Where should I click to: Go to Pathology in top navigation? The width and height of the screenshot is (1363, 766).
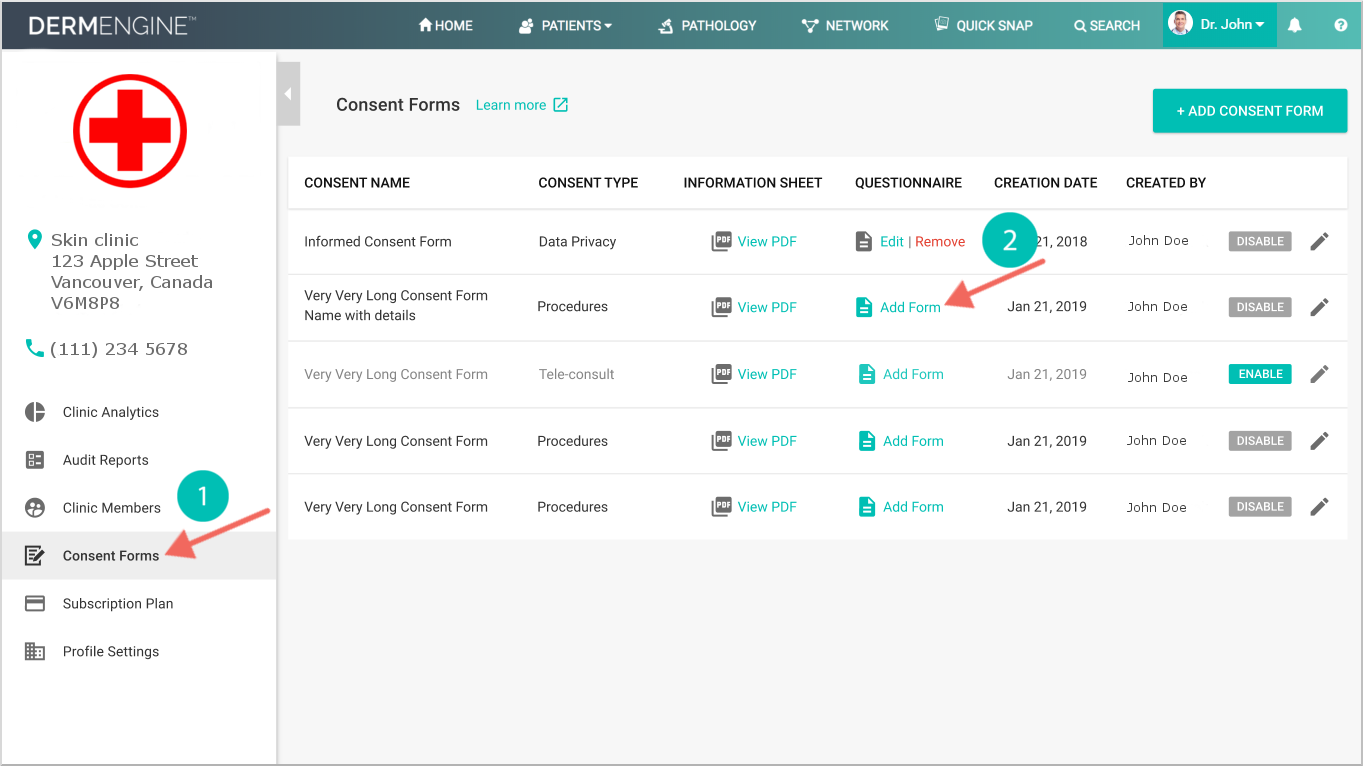click(x=707, y=25)
